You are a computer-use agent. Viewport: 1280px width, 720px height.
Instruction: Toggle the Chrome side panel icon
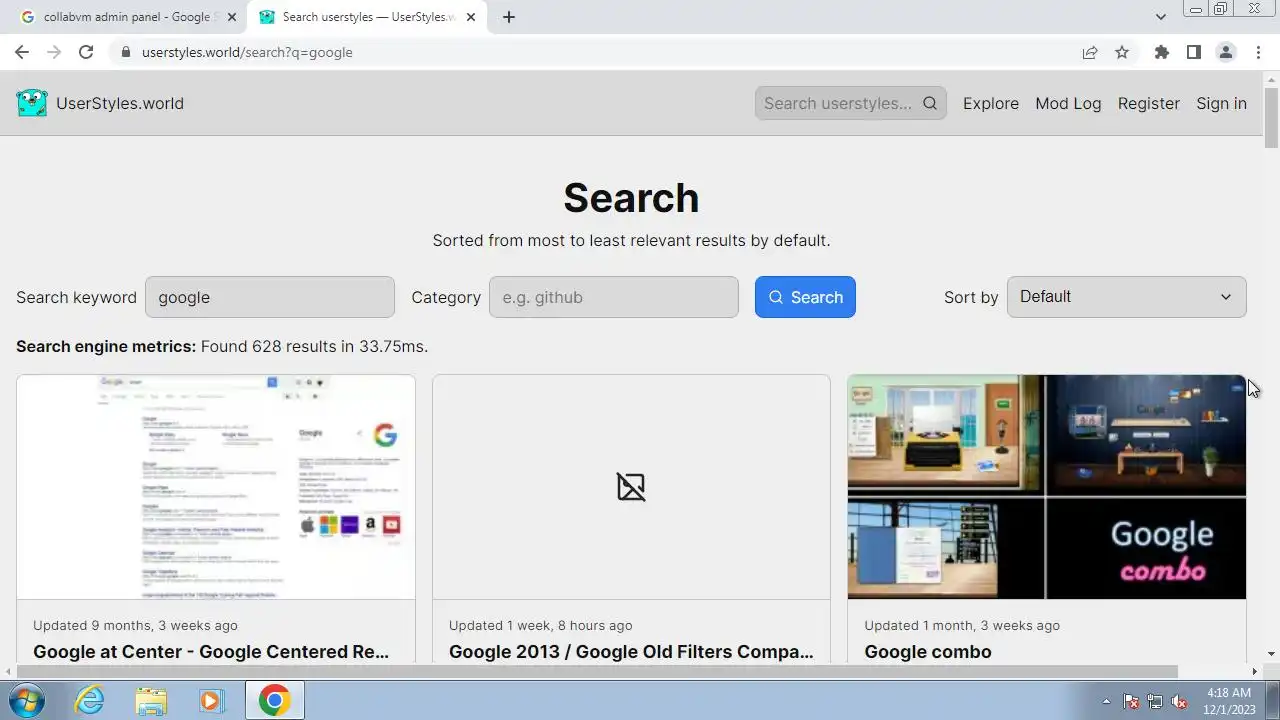[x=1193, y=52]
